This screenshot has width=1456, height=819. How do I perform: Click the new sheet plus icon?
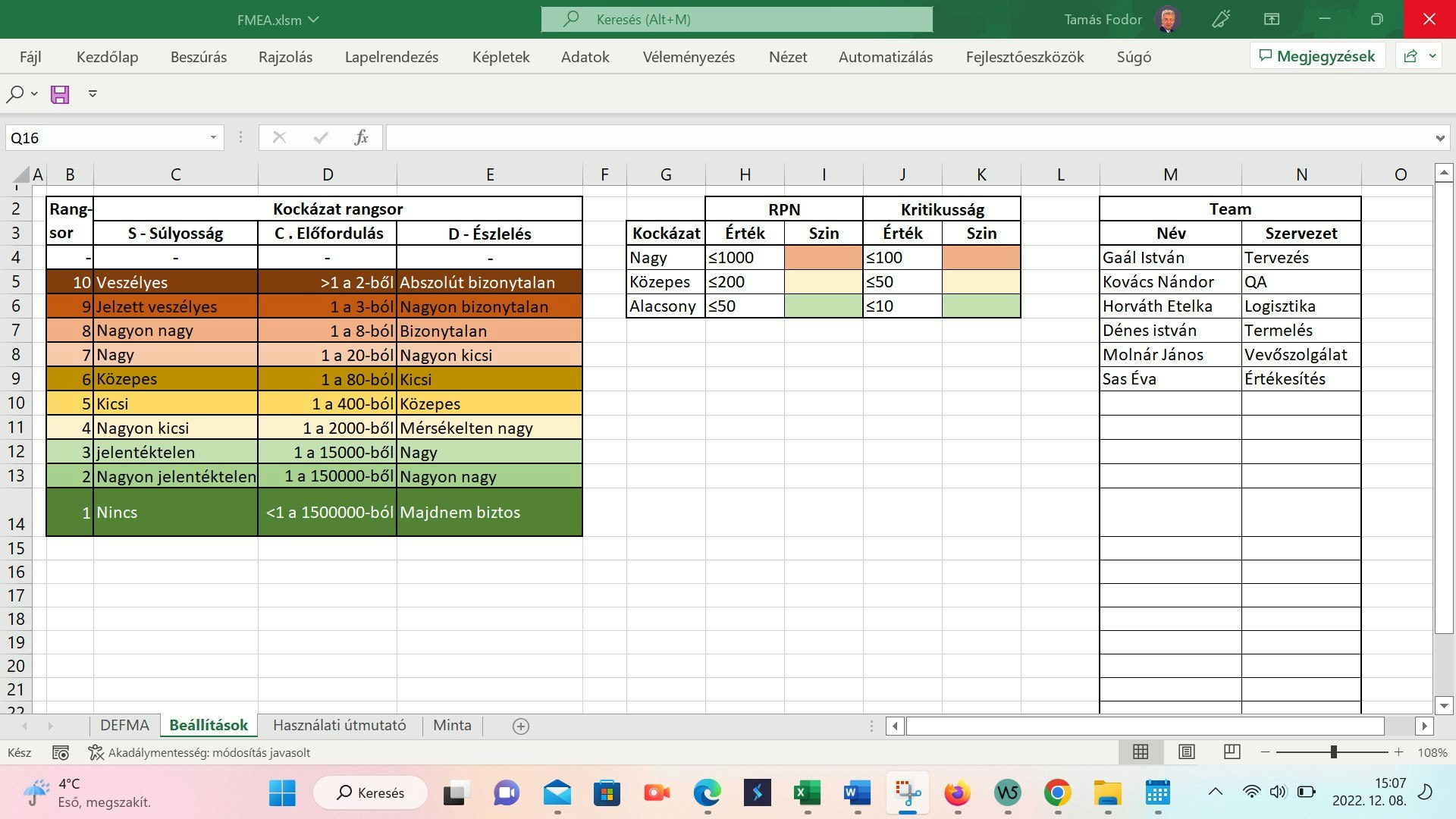[521, 726]
